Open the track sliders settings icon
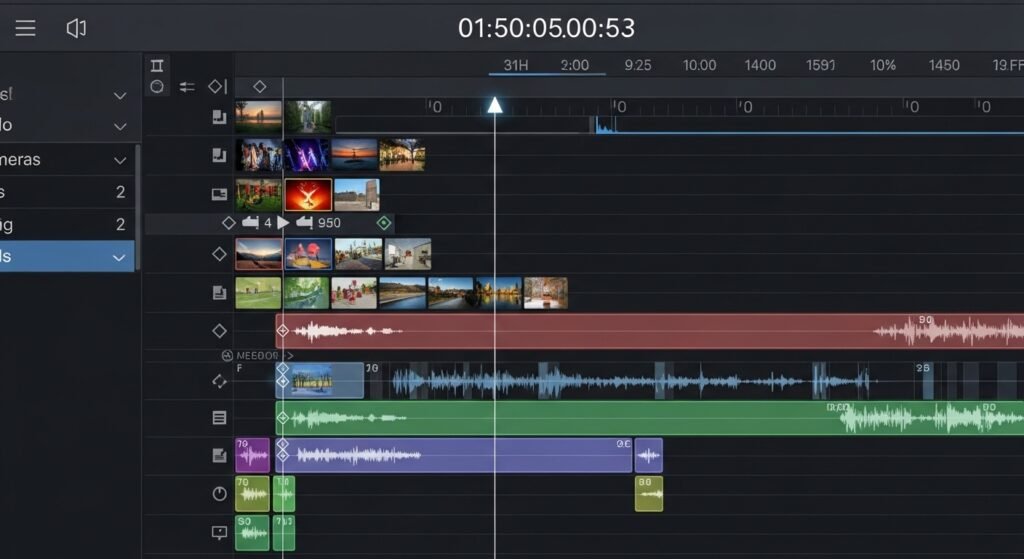The height and width of the screenshot is (559, 1024). [x=187, y=86]
